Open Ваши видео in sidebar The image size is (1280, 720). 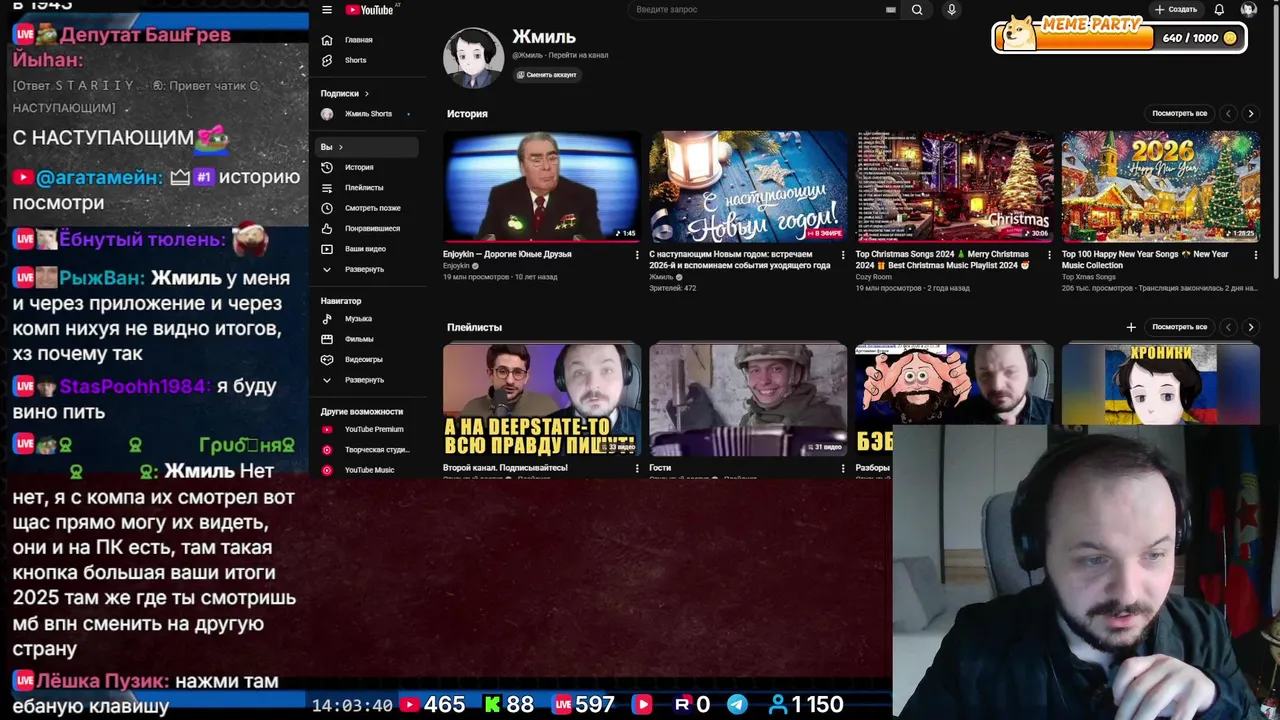click(x=367, y=248)
